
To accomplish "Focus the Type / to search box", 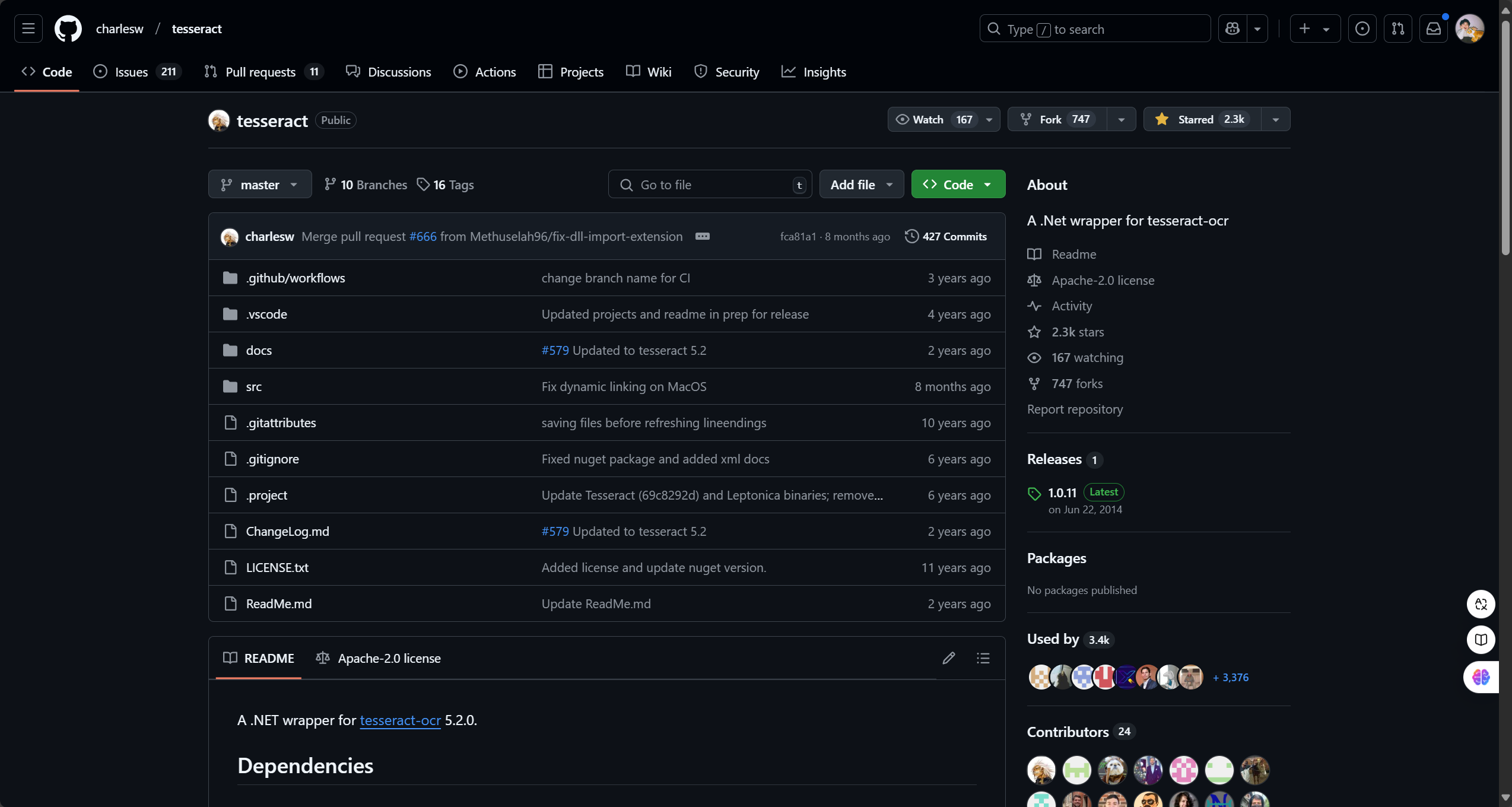I will coord(1095,28).
